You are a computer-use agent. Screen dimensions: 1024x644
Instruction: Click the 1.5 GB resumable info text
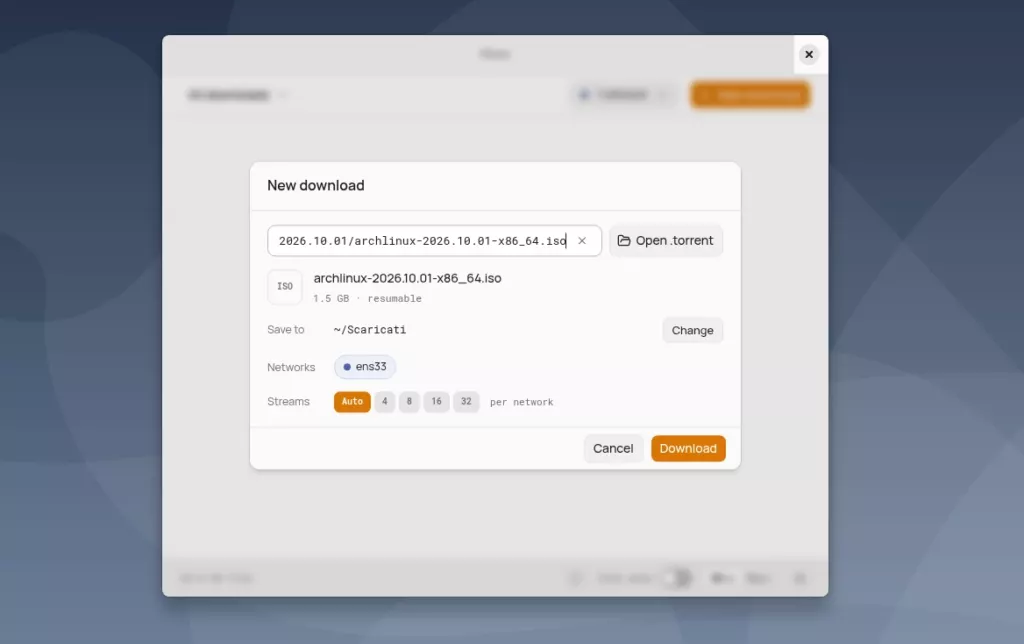pyautogui.click(x=367, y=298)
